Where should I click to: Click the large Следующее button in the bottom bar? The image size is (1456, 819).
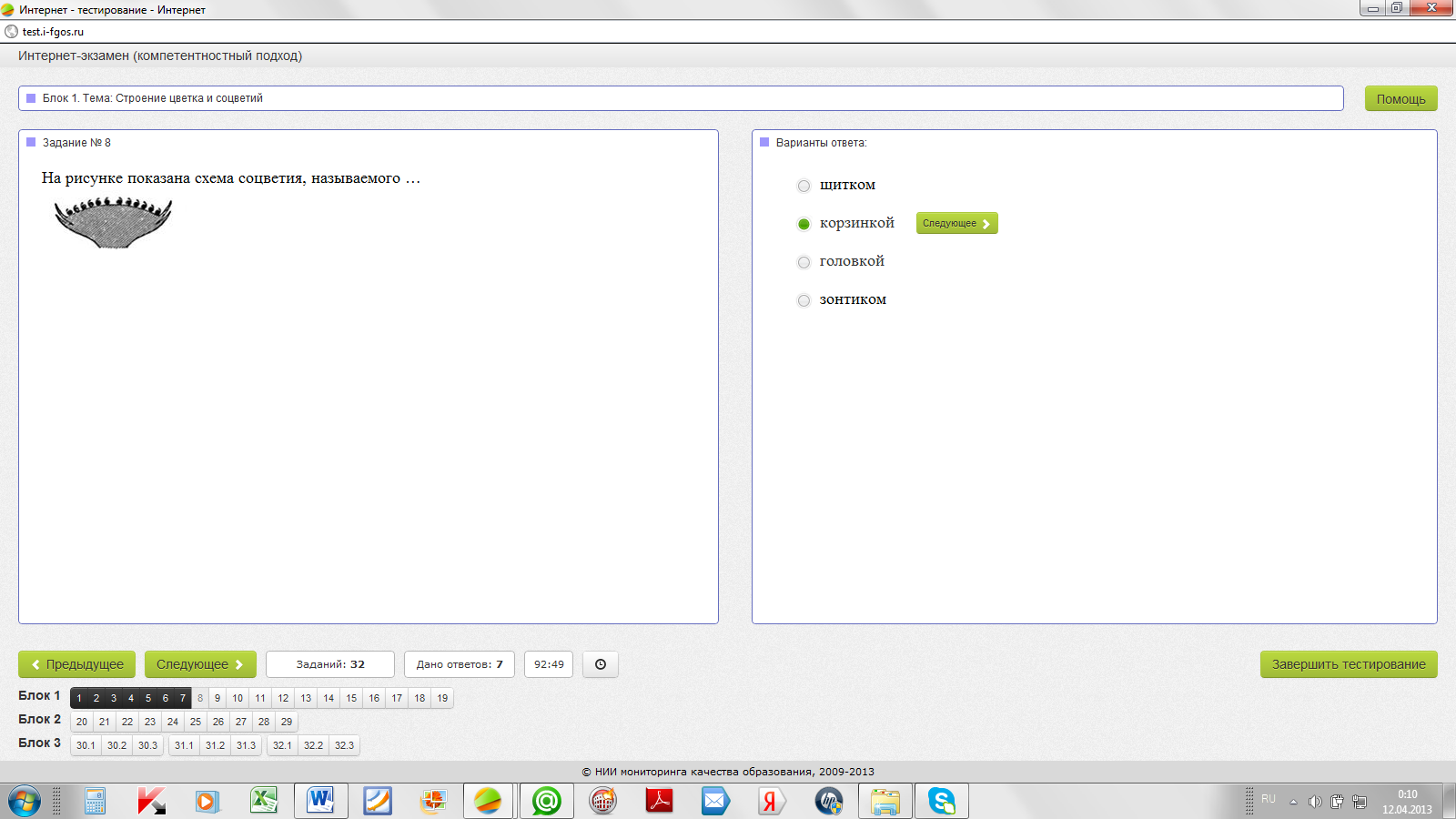click(x=200, y=664)
